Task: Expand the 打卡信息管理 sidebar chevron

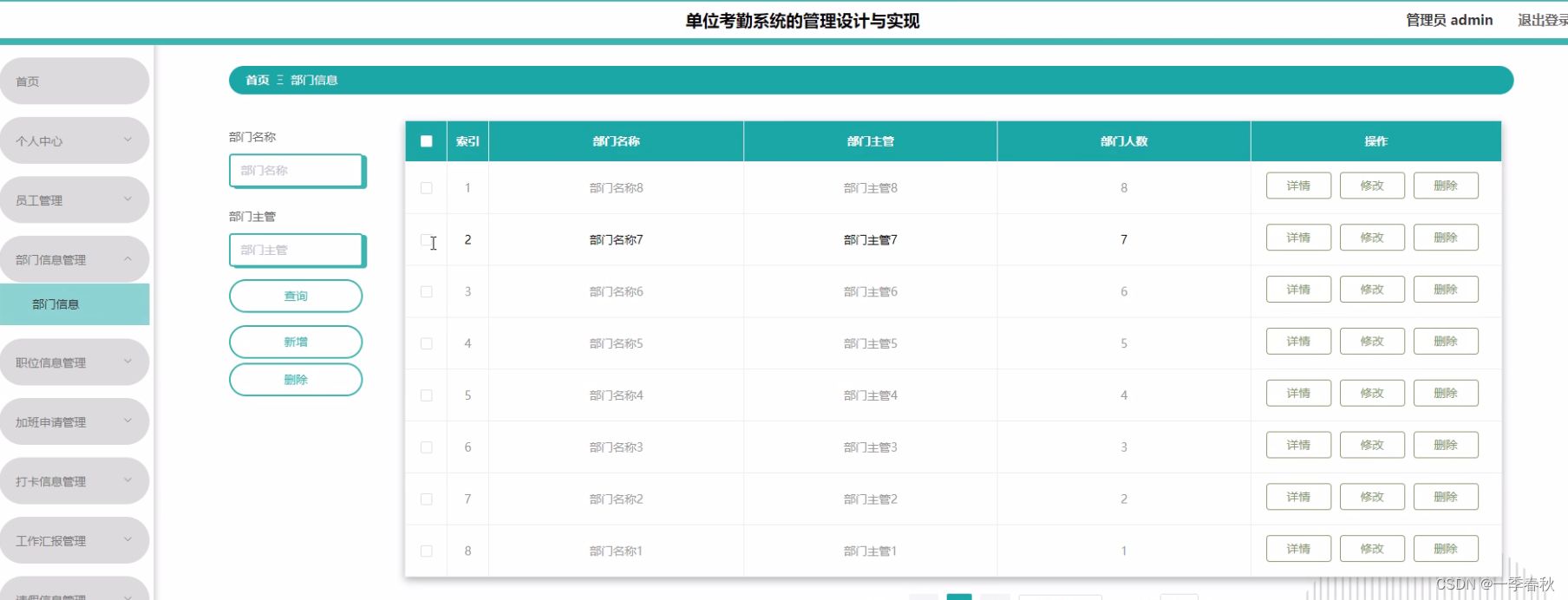Action: (x=127, y=480)
